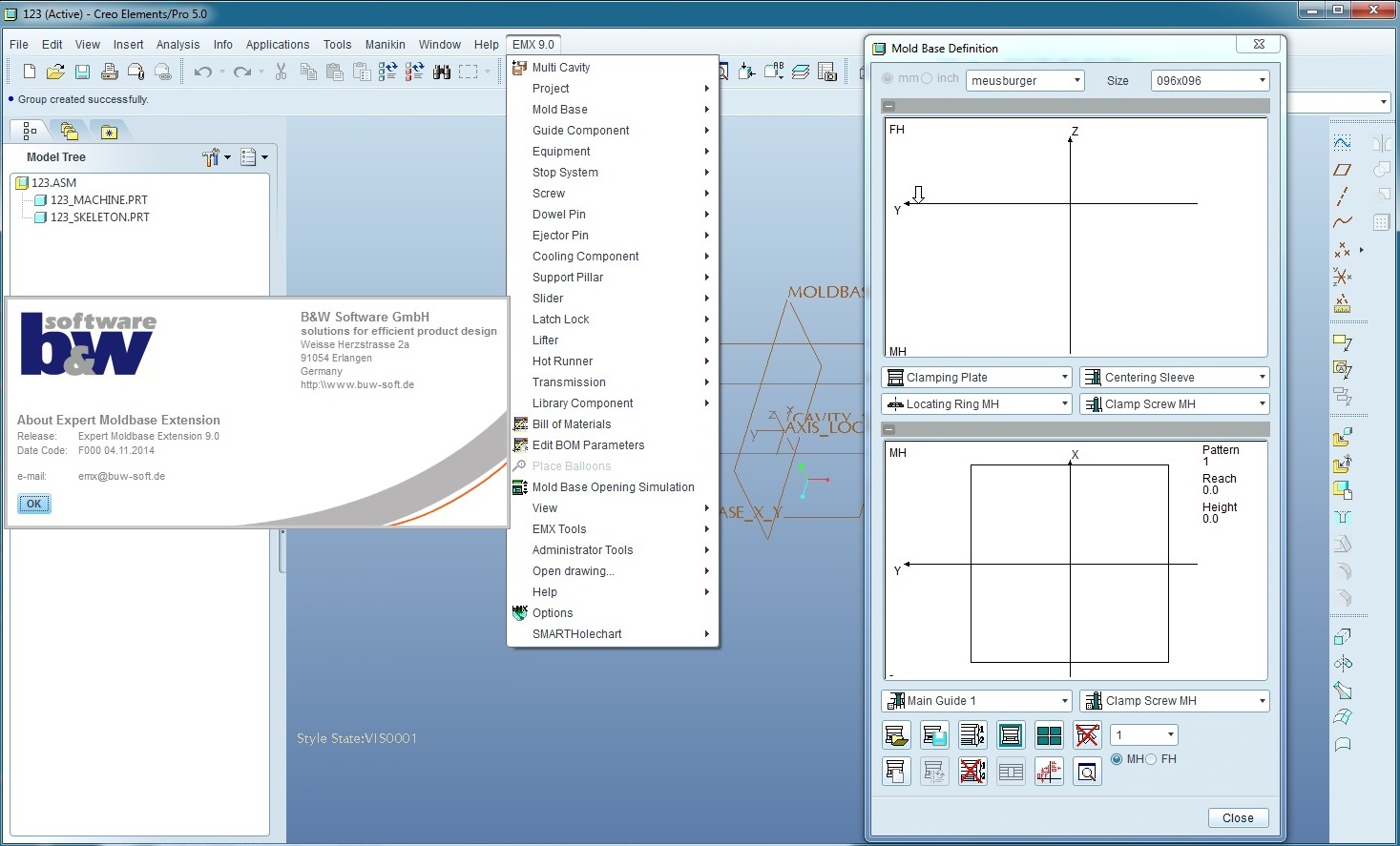Choose Mold Base Opening Simulation
Image resolution: width=1400 pixels, height=846 pixels.
(613, 487)
